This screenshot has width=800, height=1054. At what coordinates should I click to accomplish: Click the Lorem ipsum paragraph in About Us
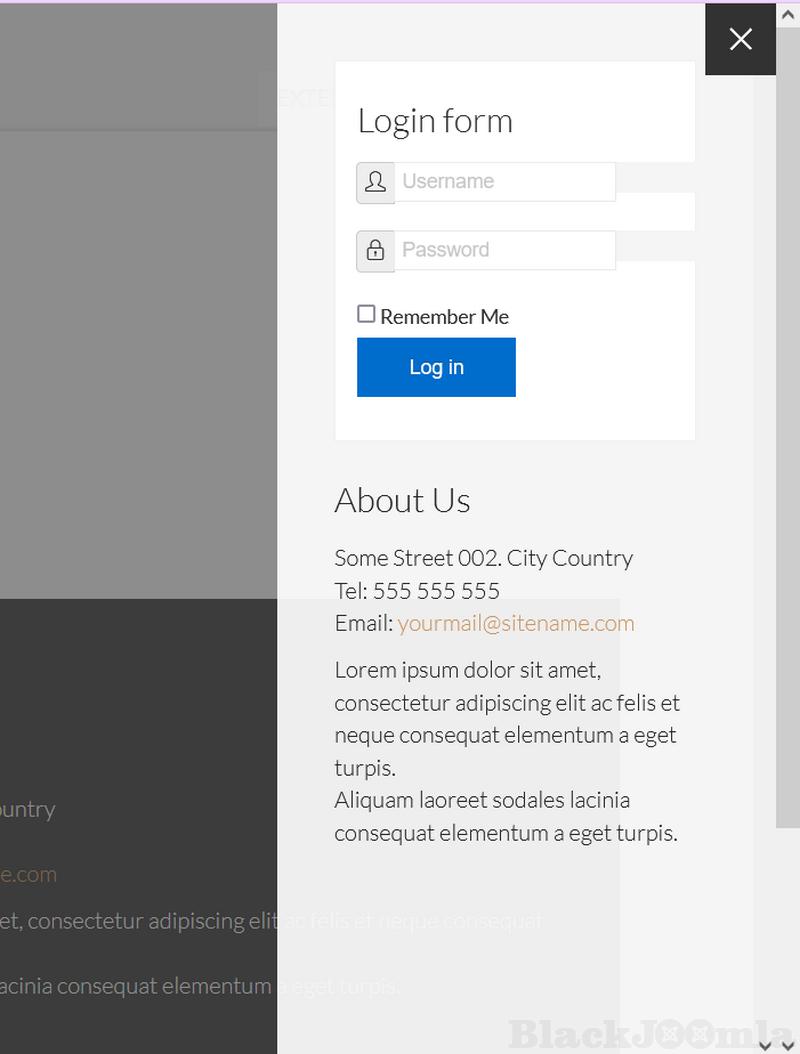point(507,718)
